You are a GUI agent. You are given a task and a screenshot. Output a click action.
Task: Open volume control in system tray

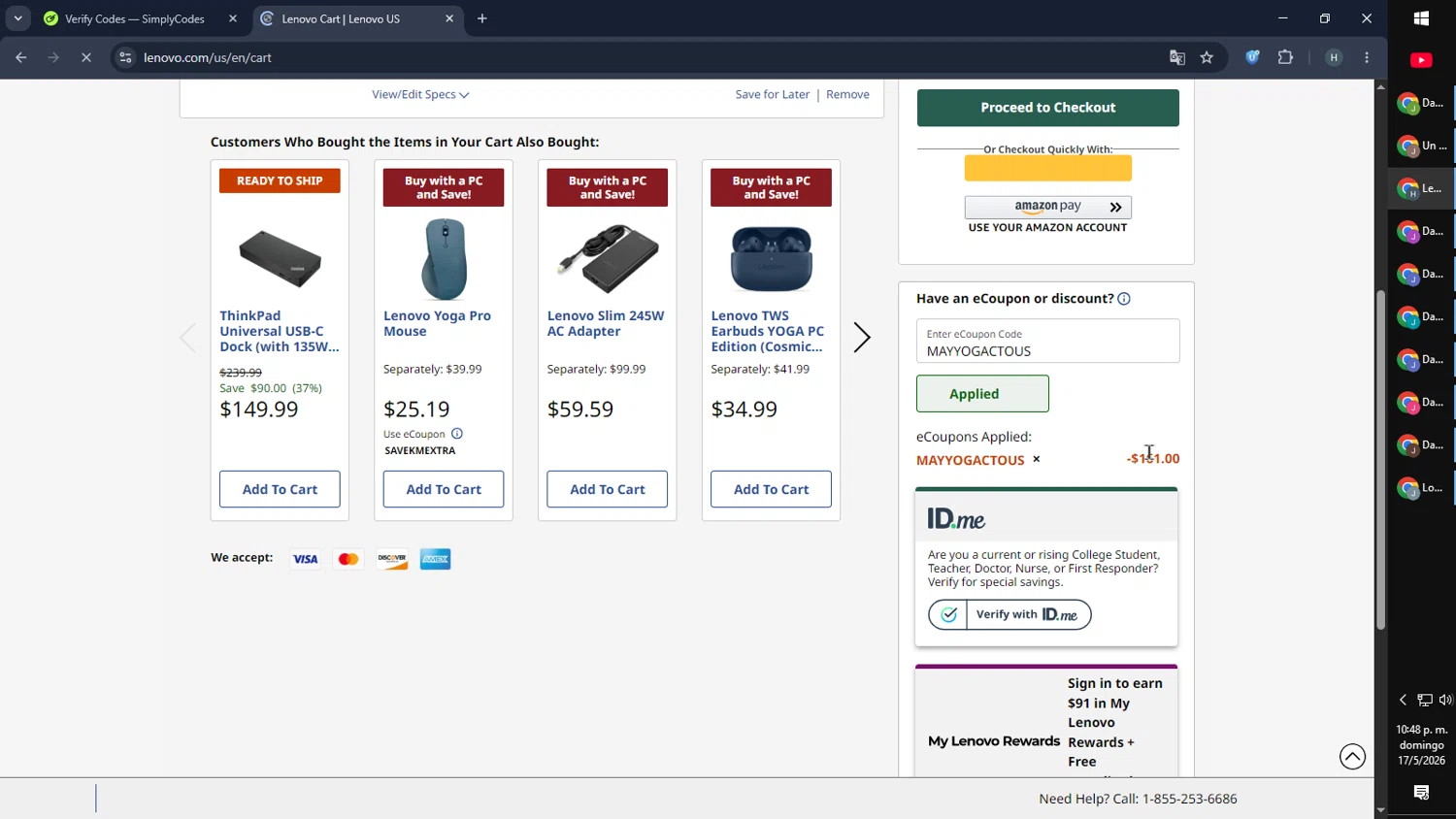click(x=1445, y=700)
